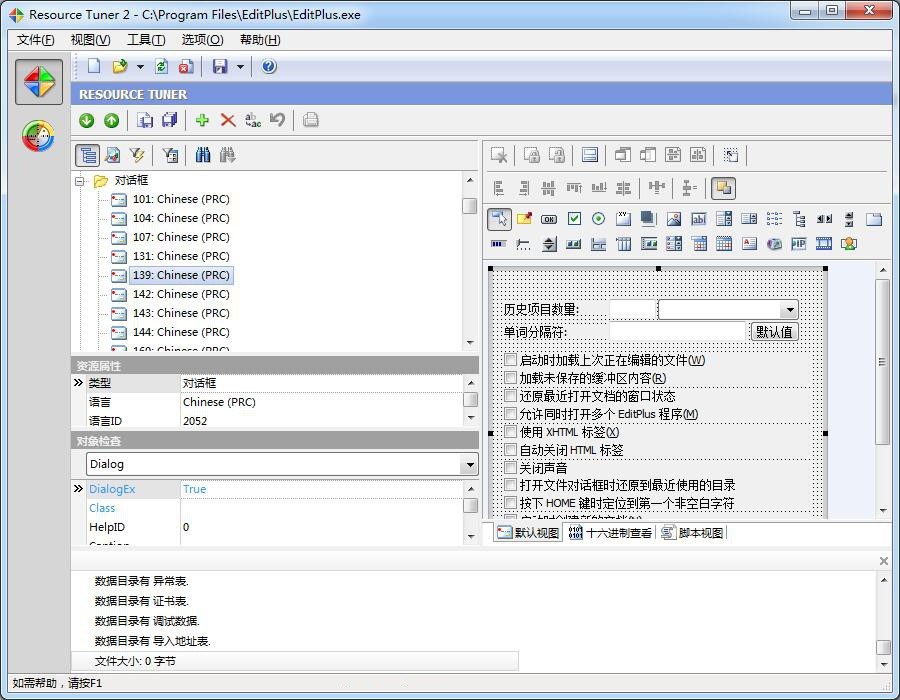Screen dimensions: 900x700
Task: Open the 历史项目数量 combo box dropdown
Action: coord(790,310)
